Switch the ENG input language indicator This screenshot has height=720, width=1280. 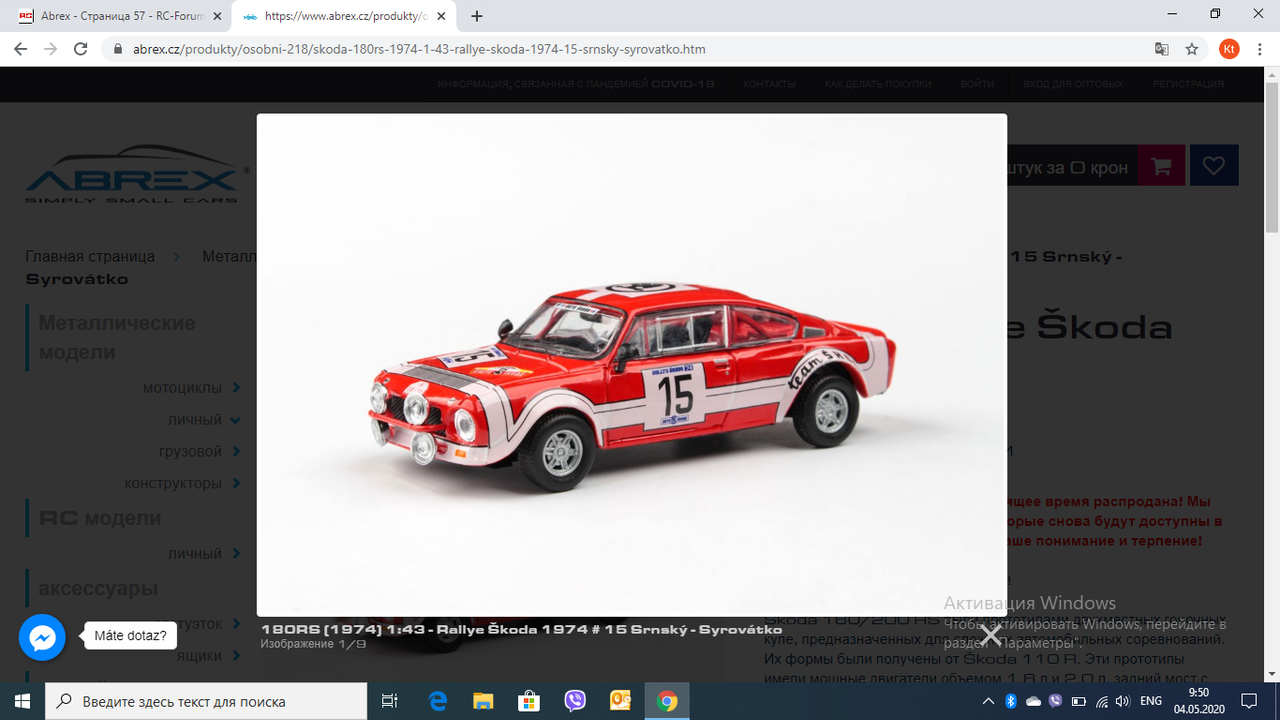pyautogui.click(x=1151, y=701)
